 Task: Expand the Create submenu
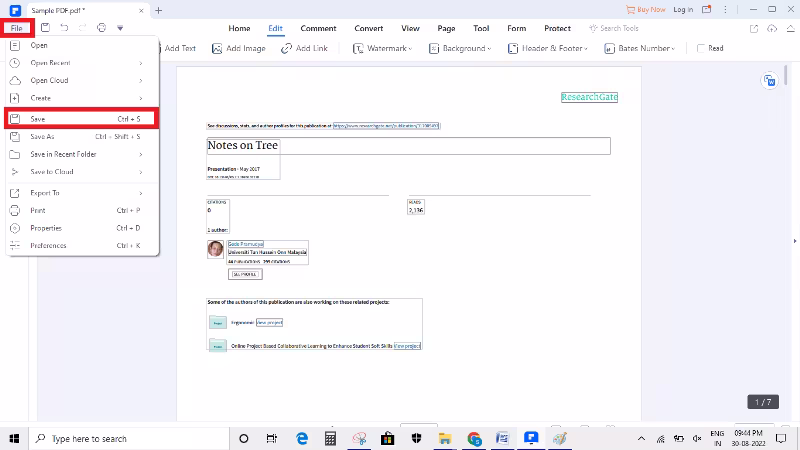(x=82, y=98)
